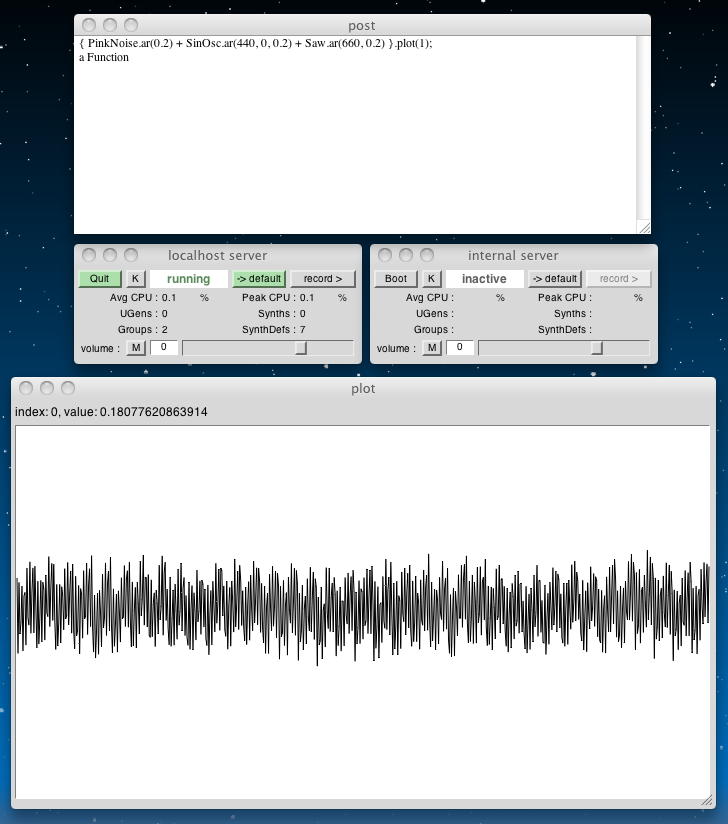Minimize the post window
Screen dimensions: 728x824
(110, 25)
